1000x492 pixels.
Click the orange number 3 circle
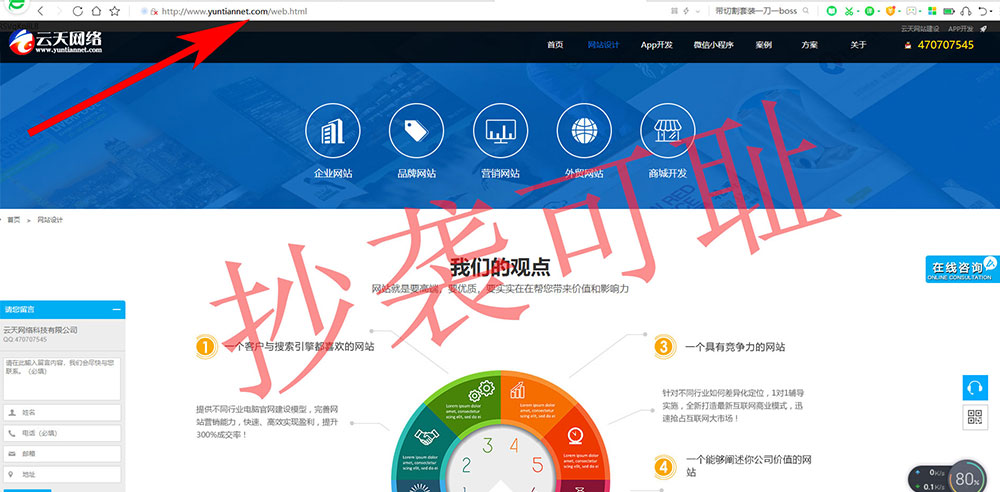pyautogui.click(x=664, y=347)
